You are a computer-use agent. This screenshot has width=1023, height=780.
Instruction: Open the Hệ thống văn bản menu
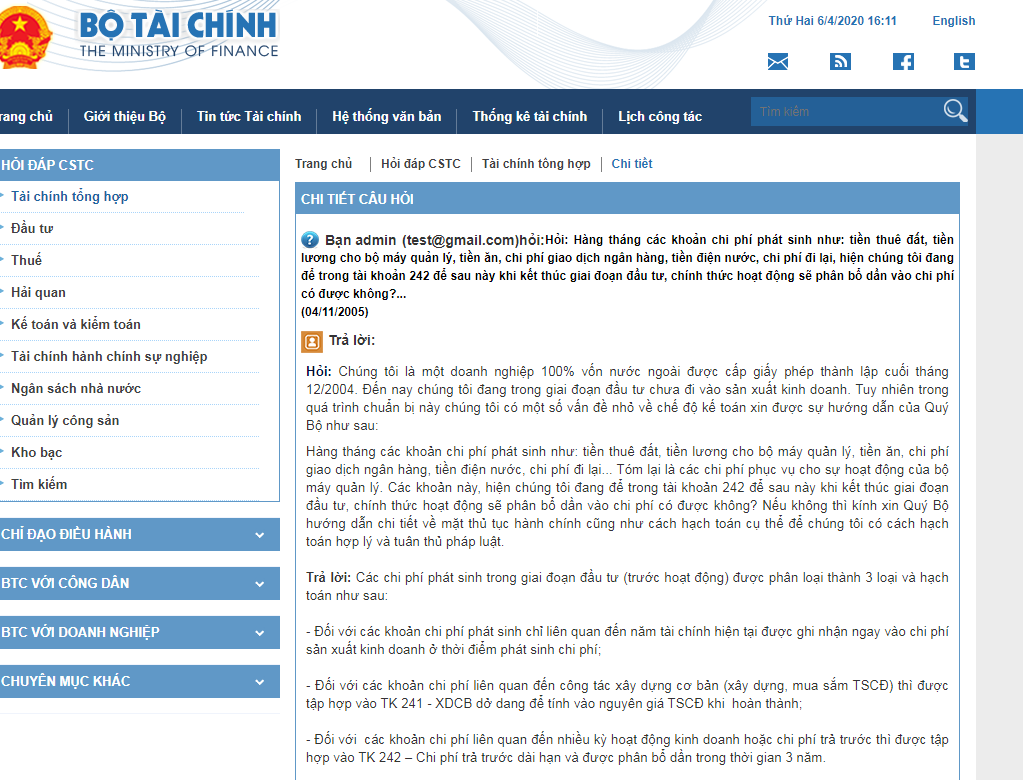[386, 117]
